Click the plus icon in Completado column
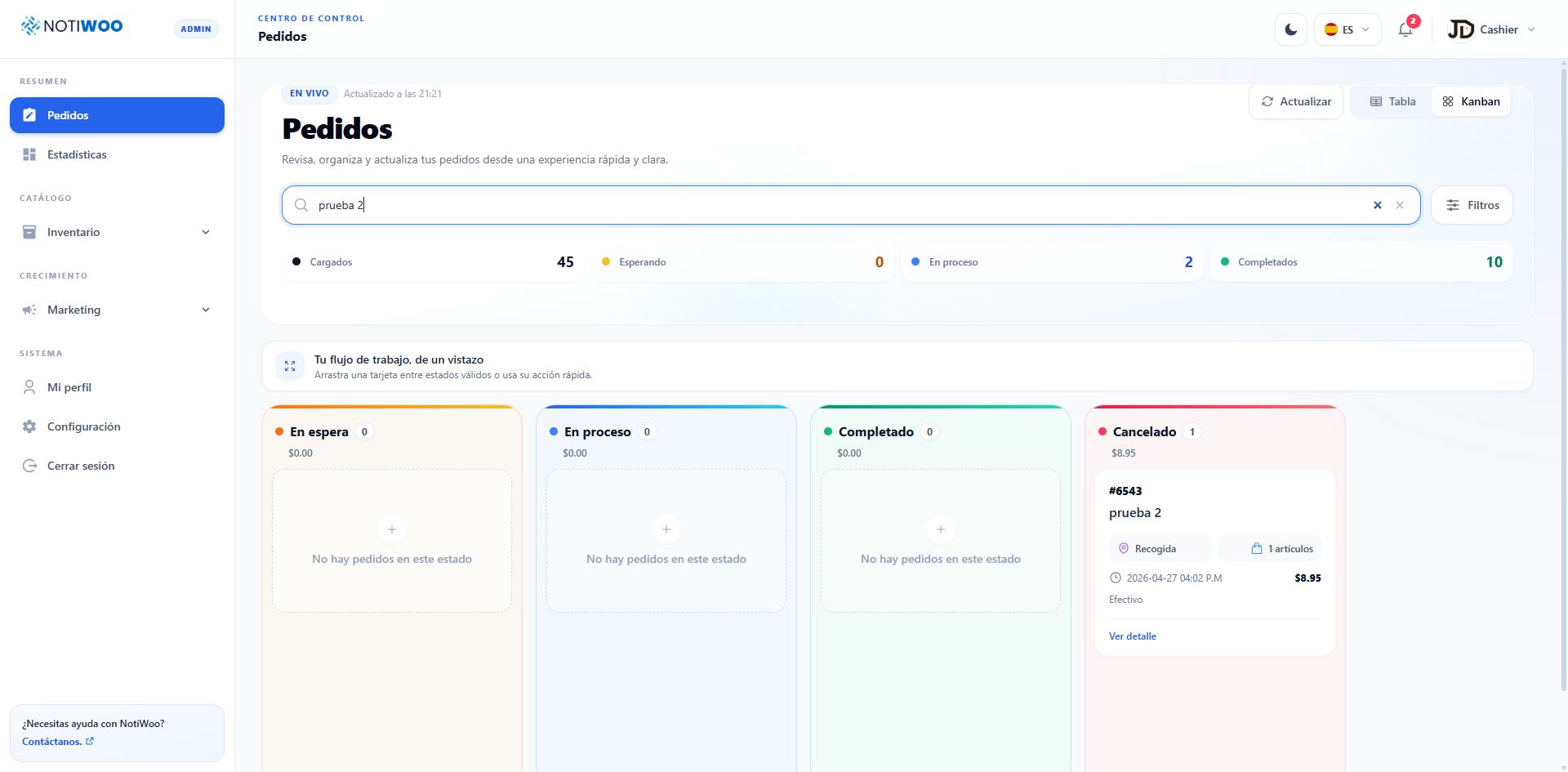 [x=941, y=529]
